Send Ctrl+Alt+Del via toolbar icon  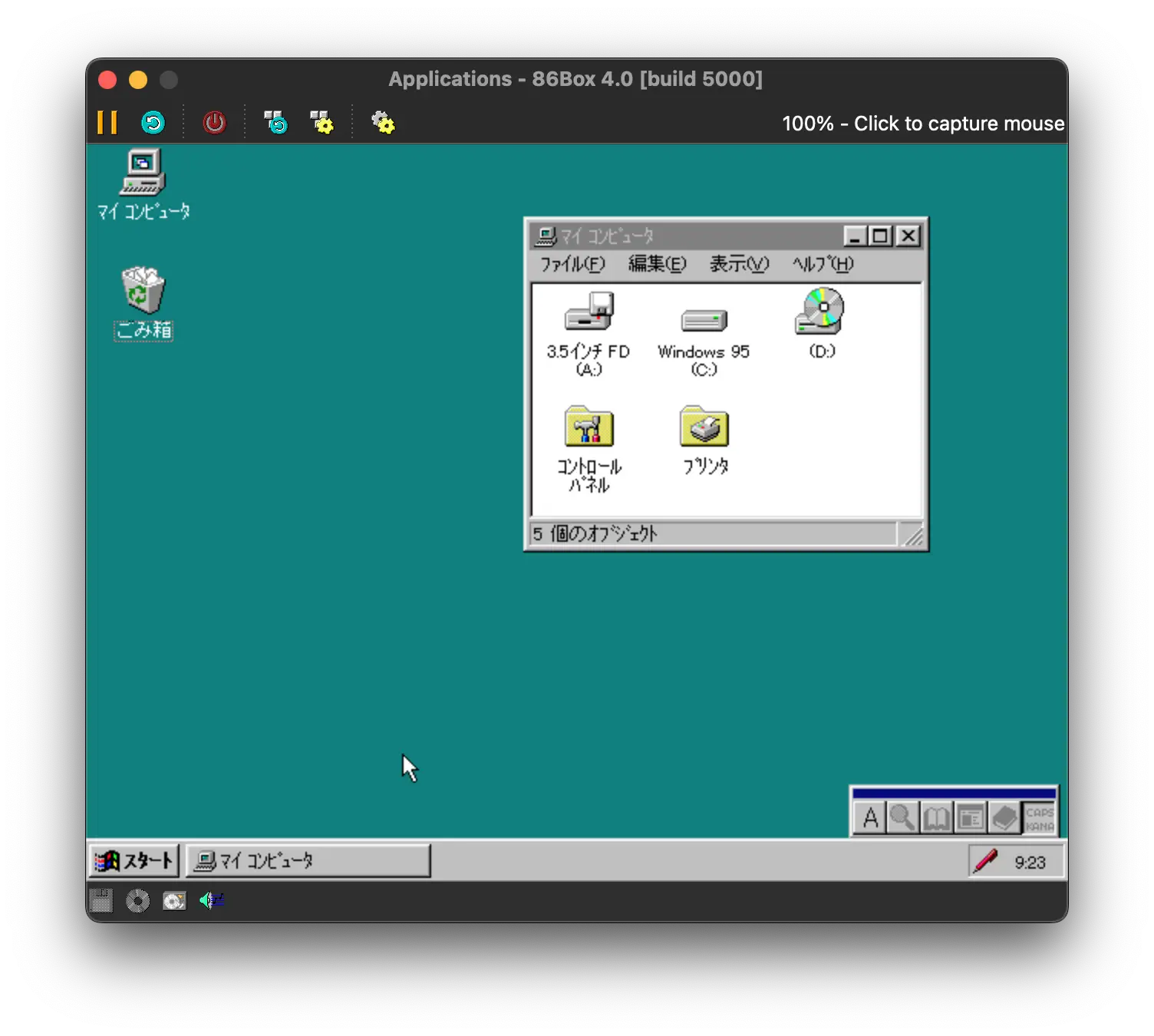pyautogui.click(x=275, y=123)
